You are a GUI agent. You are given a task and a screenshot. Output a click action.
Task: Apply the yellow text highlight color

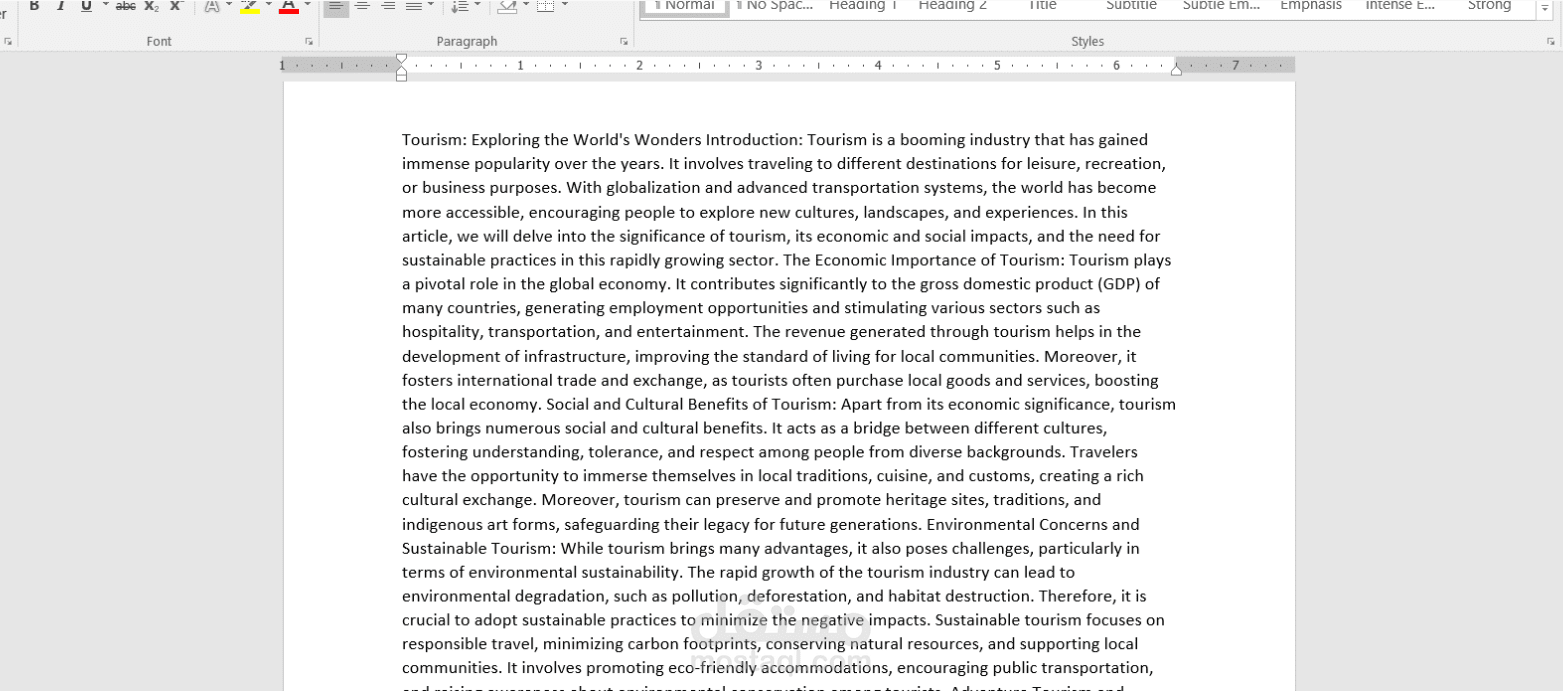(x=249, y=6)
